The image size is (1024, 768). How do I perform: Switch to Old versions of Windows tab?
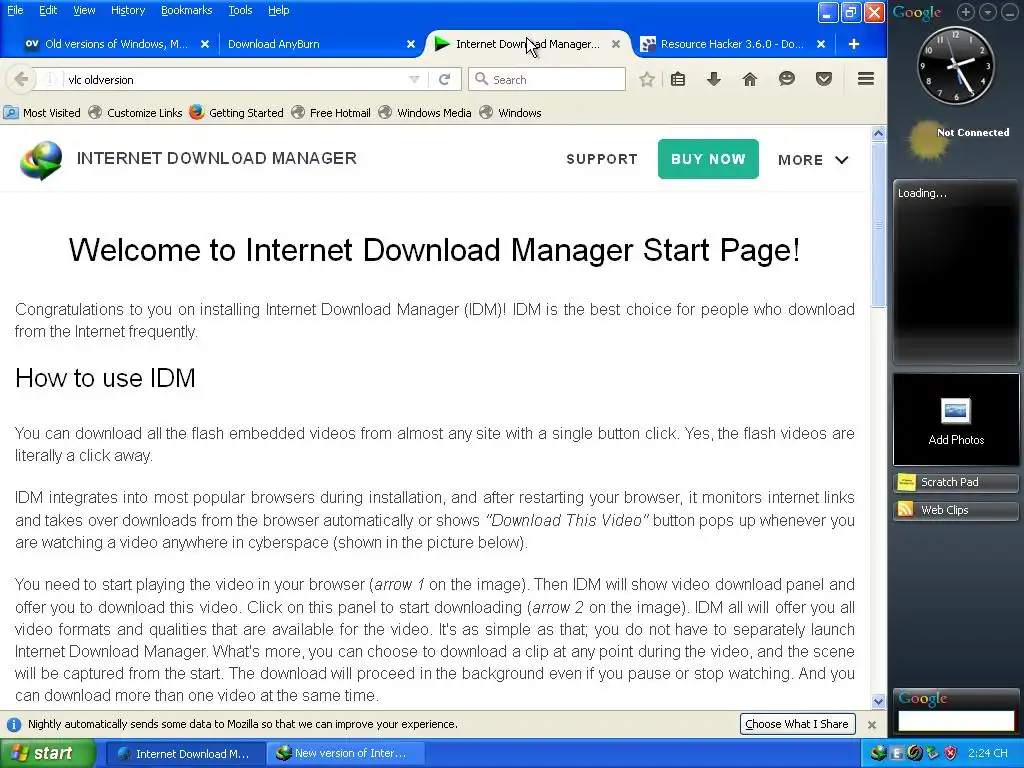116,44
